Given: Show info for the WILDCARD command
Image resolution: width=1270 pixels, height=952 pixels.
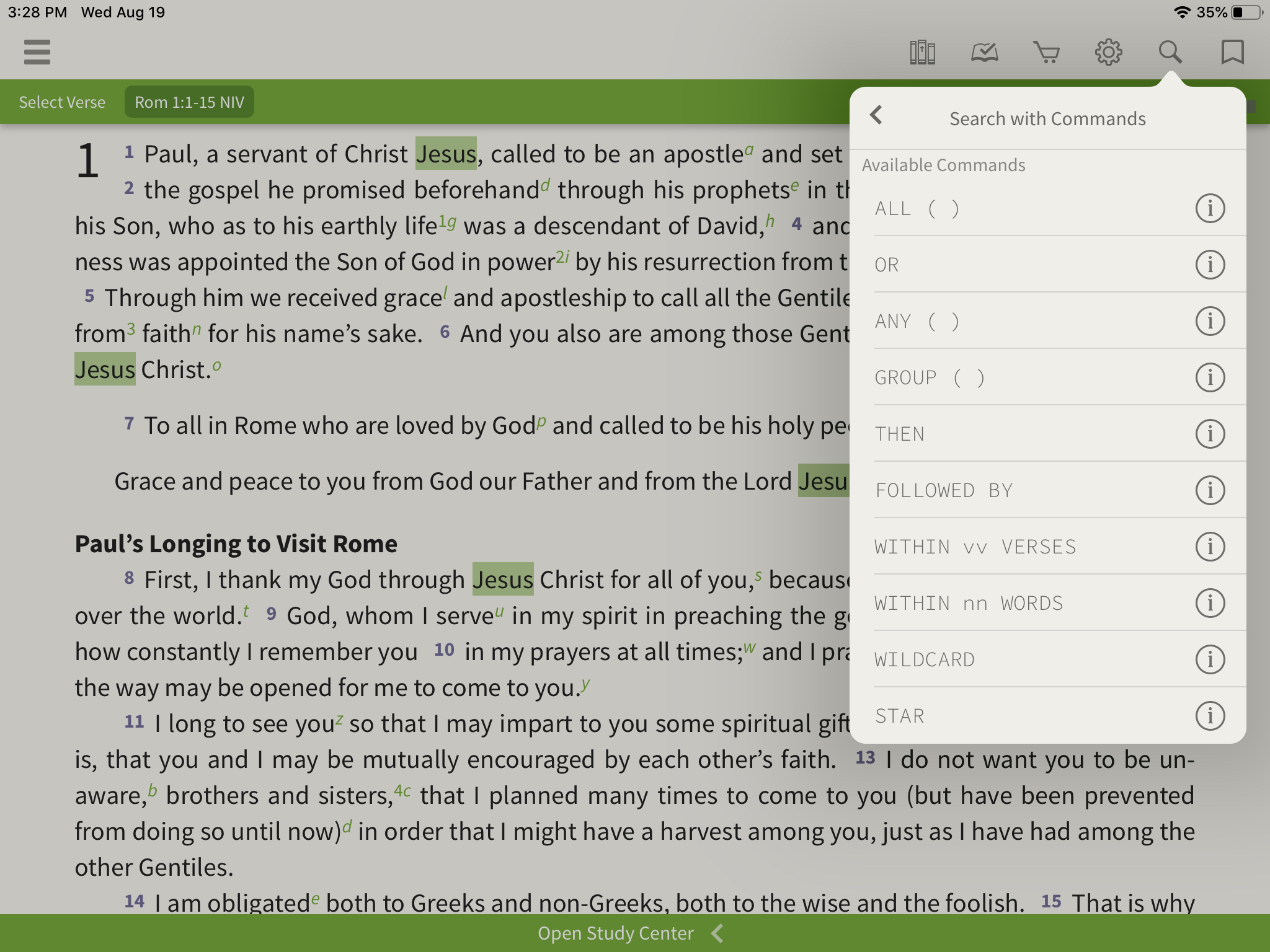Looking at the screenshot, I should [x=1210, y=659].
